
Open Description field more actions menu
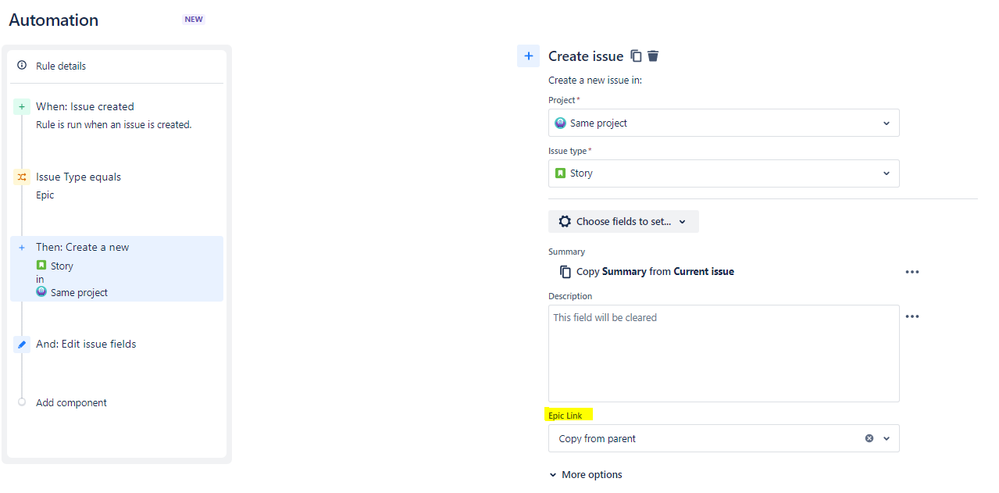point(912,317)
